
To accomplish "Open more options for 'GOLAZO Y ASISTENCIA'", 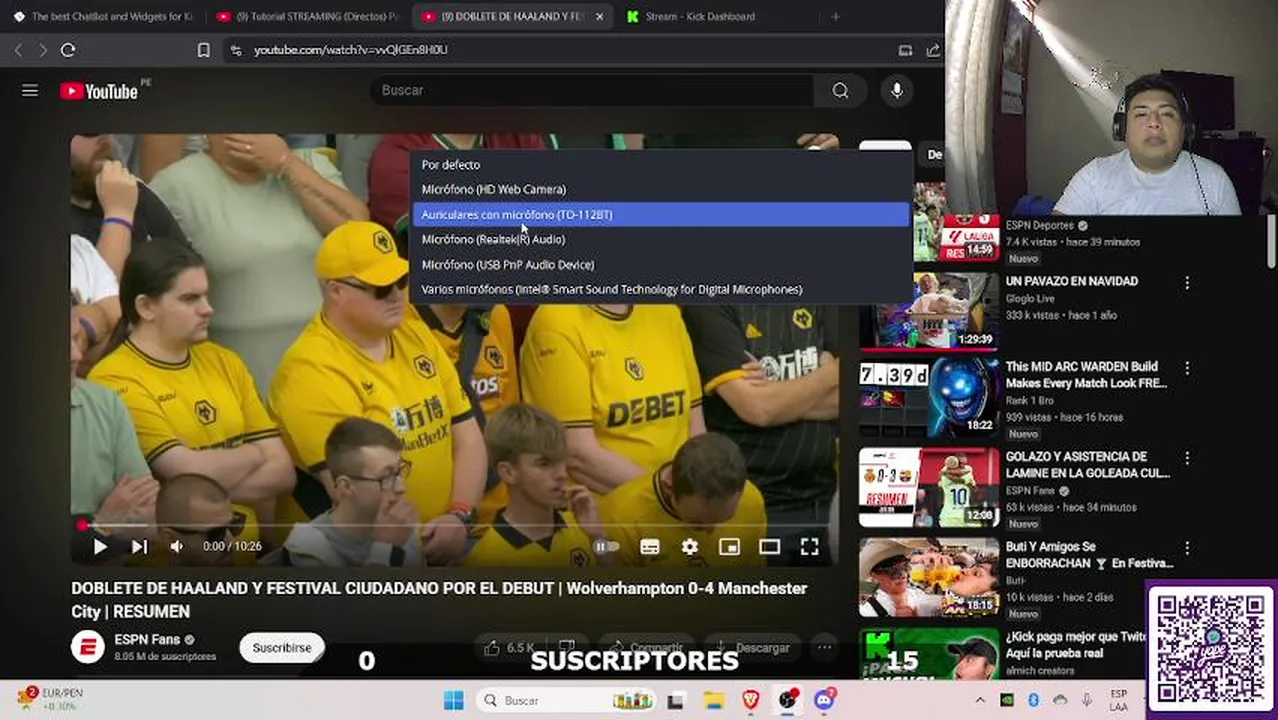I will (x=1187, y=458).
